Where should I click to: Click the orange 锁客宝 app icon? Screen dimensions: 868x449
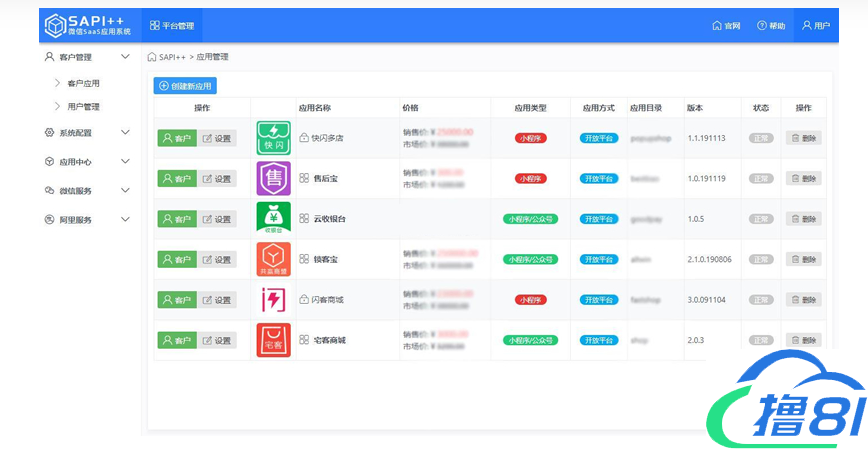[x=273, y=259]
